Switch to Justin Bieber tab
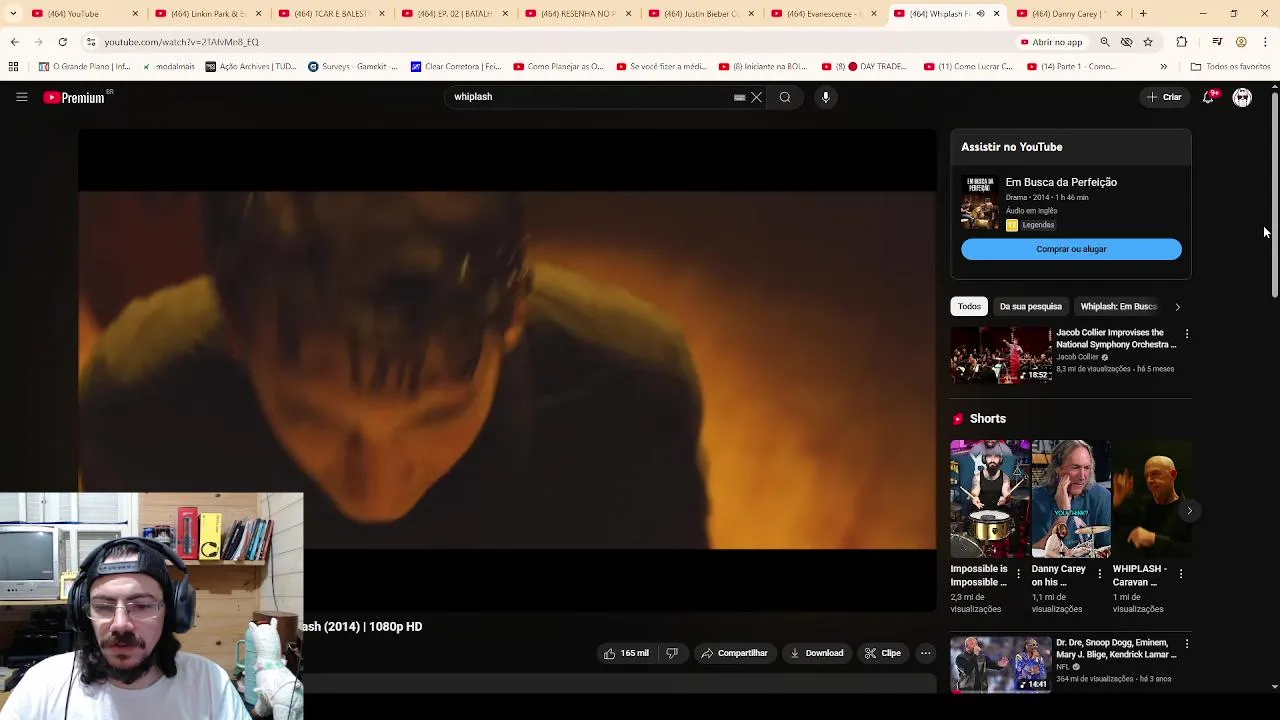The height and width of the screenshot is (720, 1280). [702, 14]
